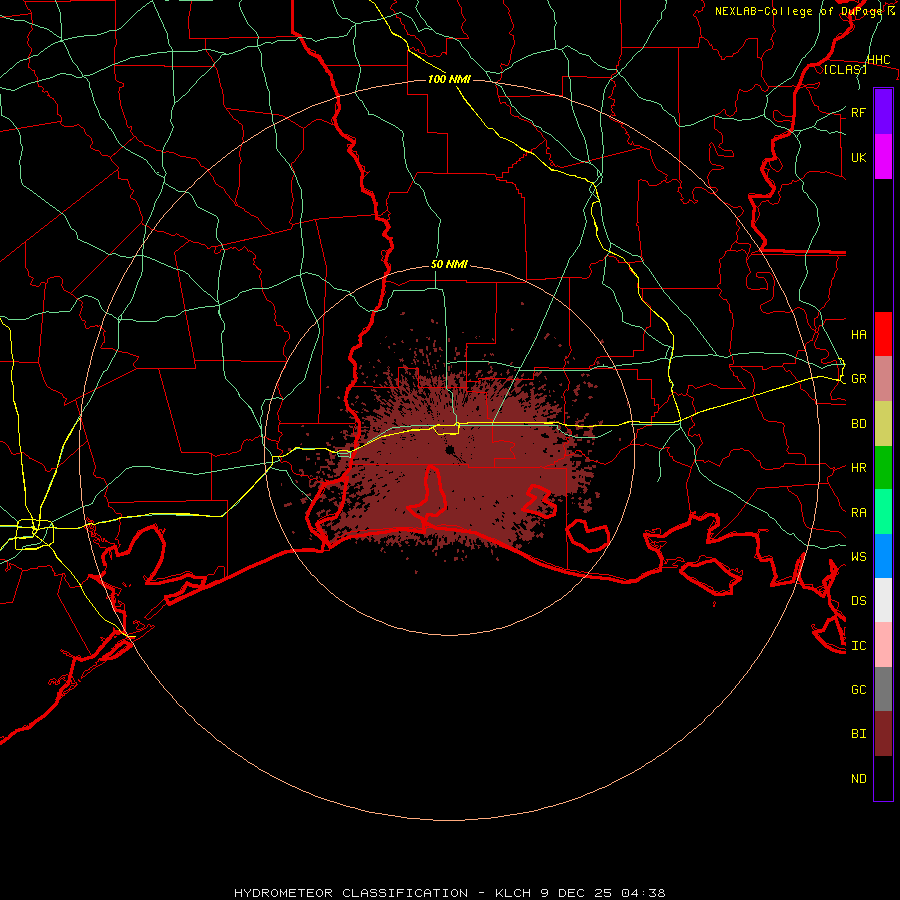Click the RF purple legend swatch

click(x=883, y=112)
